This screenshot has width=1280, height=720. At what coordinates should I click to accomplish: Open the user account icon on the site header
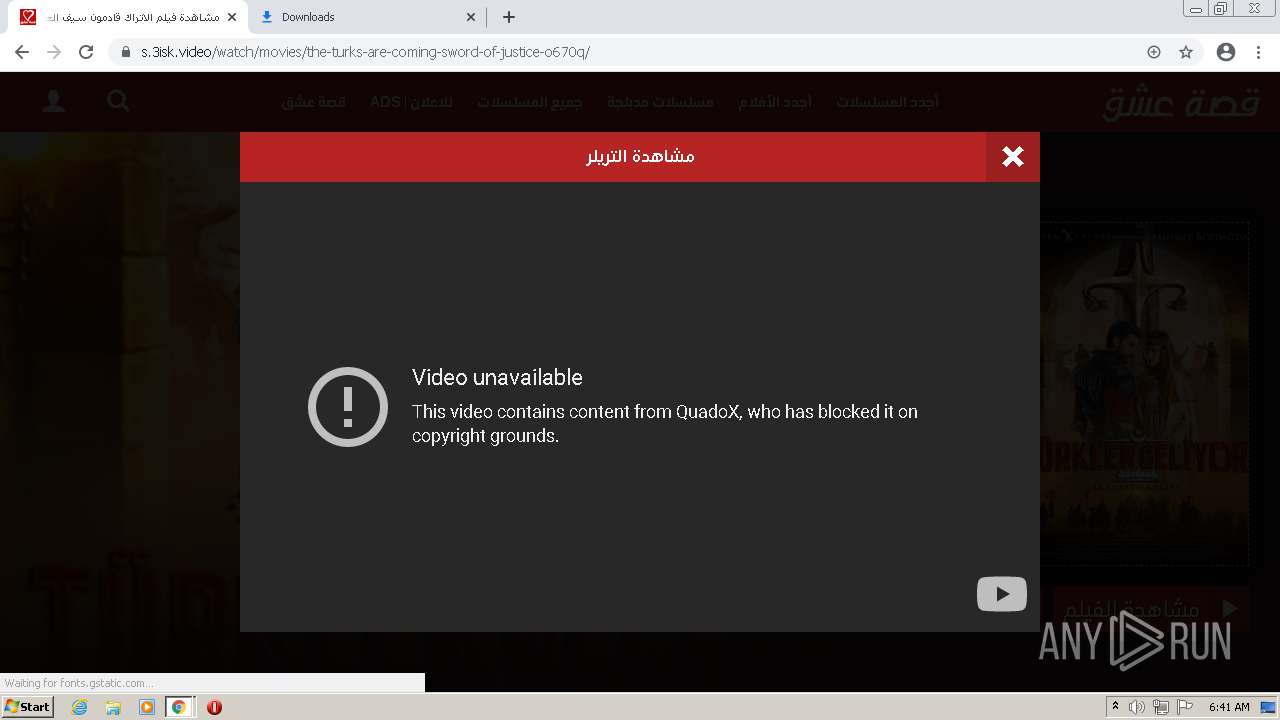[x=54, y=101]
